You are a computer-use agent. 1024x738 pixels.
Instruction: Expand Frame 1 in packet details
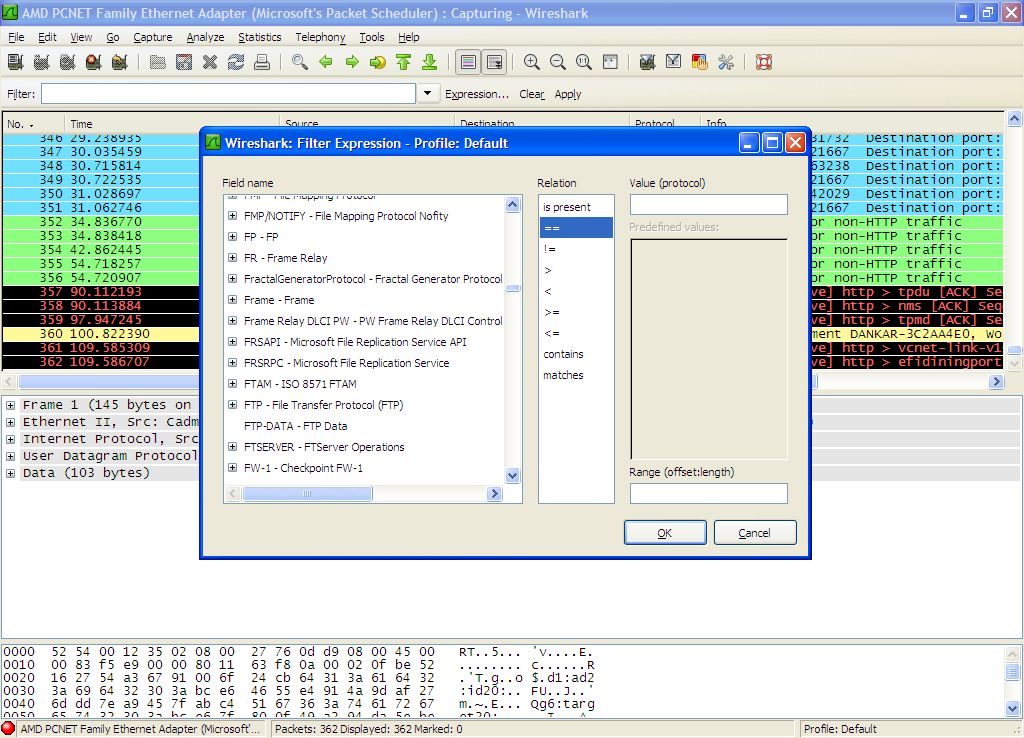10,405
